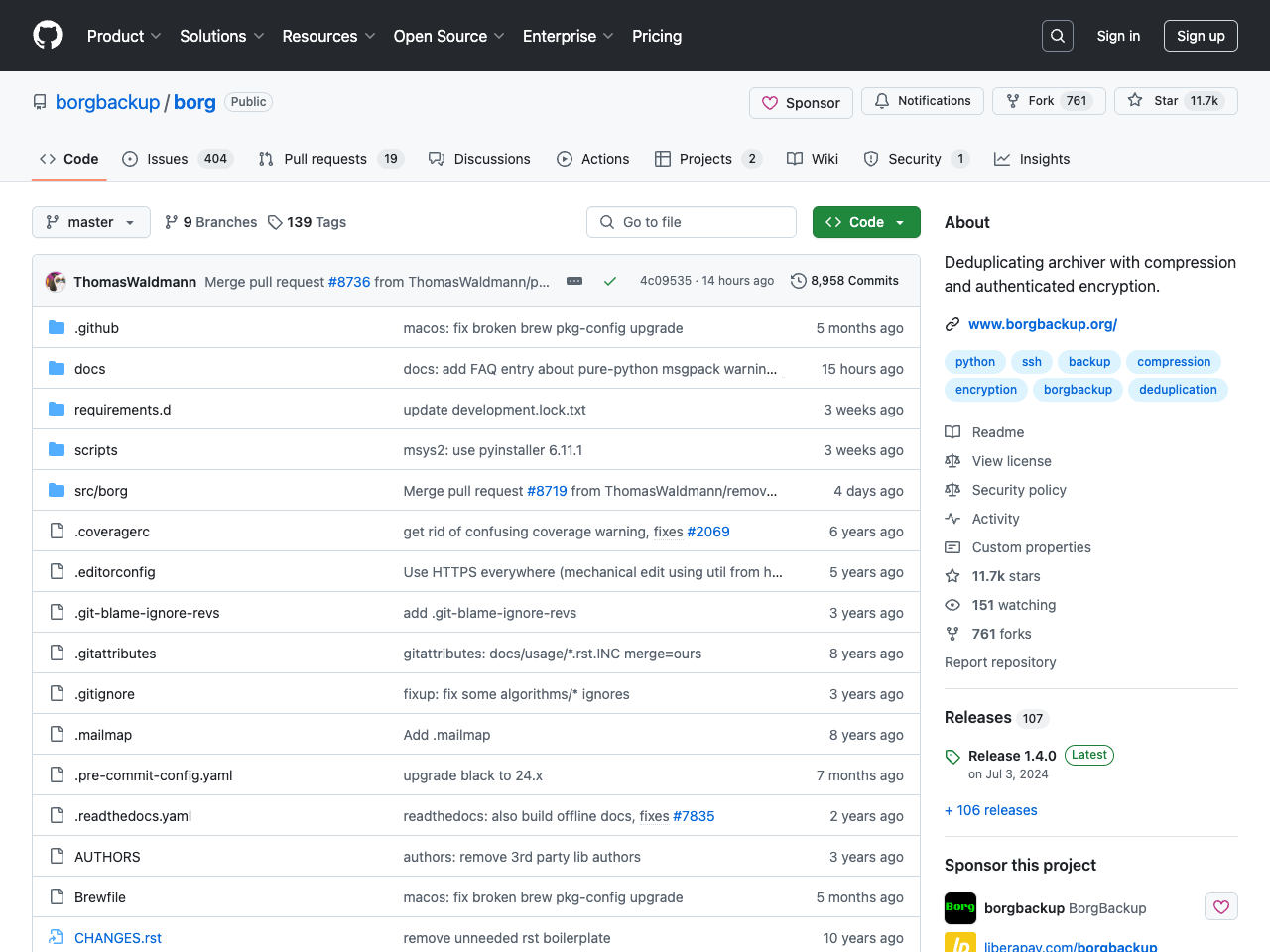Open the Pull requests tab
1270x952 pixels.
point(330,159)
